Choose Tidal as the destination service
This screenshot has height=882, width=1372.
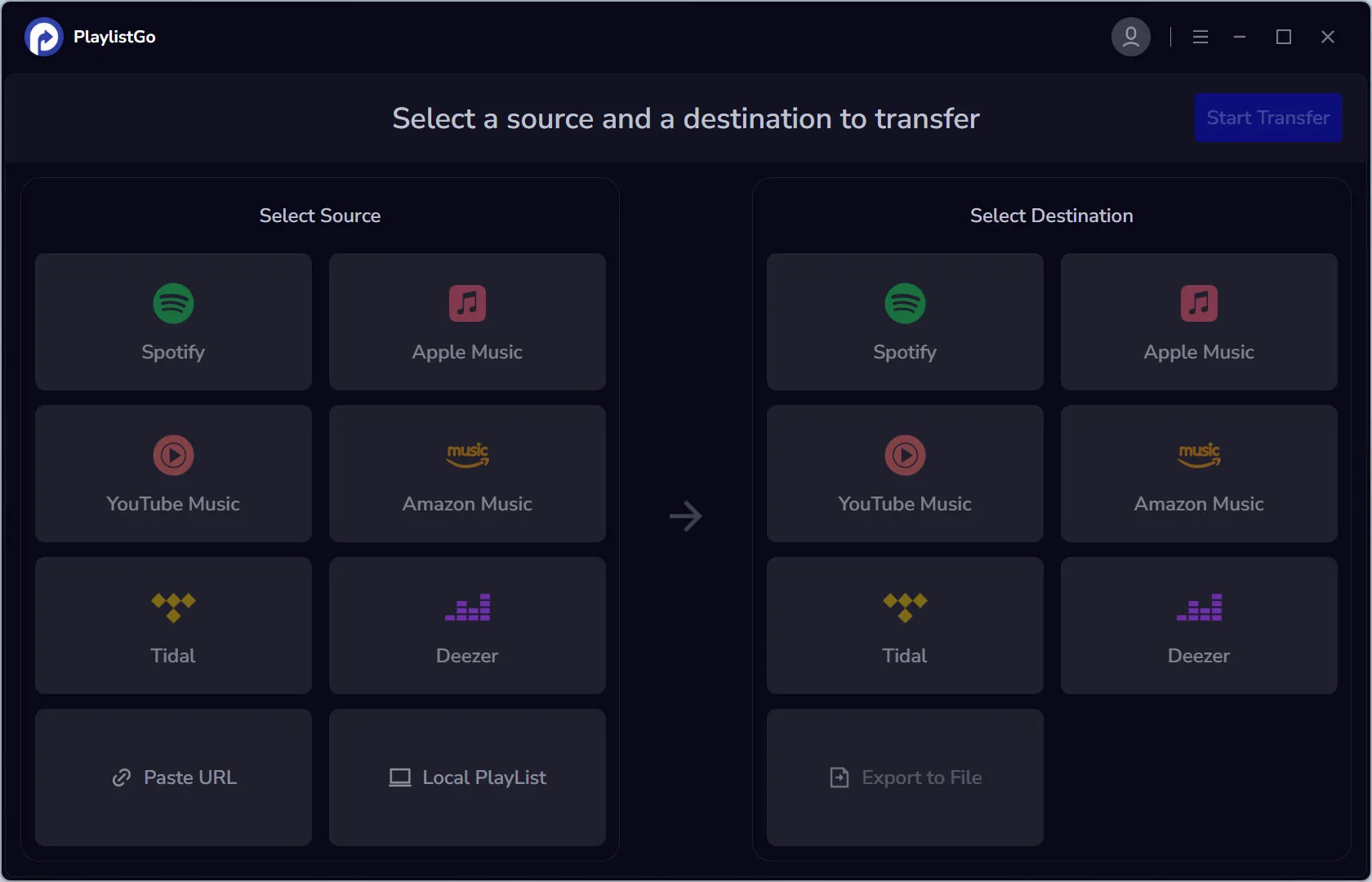[904, 626]
